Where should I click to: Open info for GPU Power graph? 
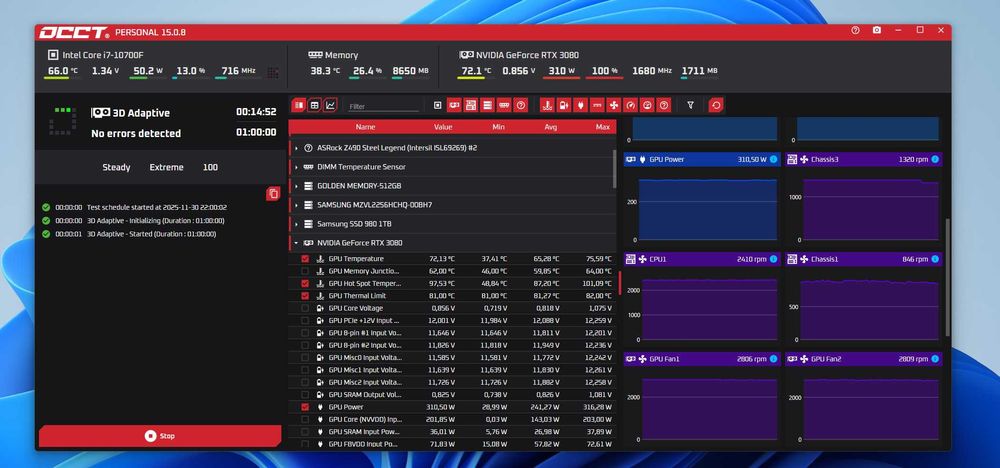[774, 159]
